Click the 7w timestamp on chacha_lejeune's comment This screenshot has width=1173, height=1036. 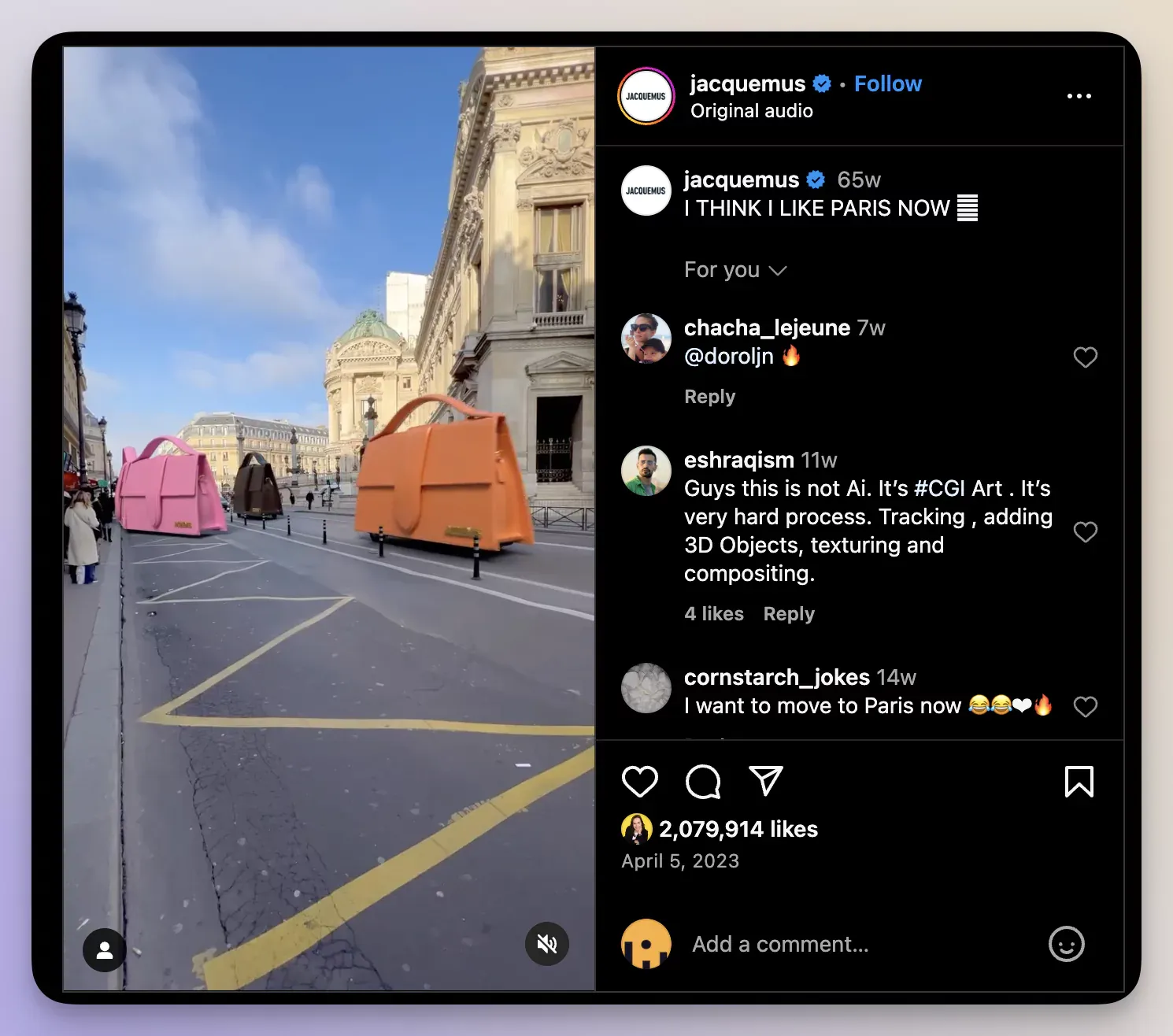(871, 328)
